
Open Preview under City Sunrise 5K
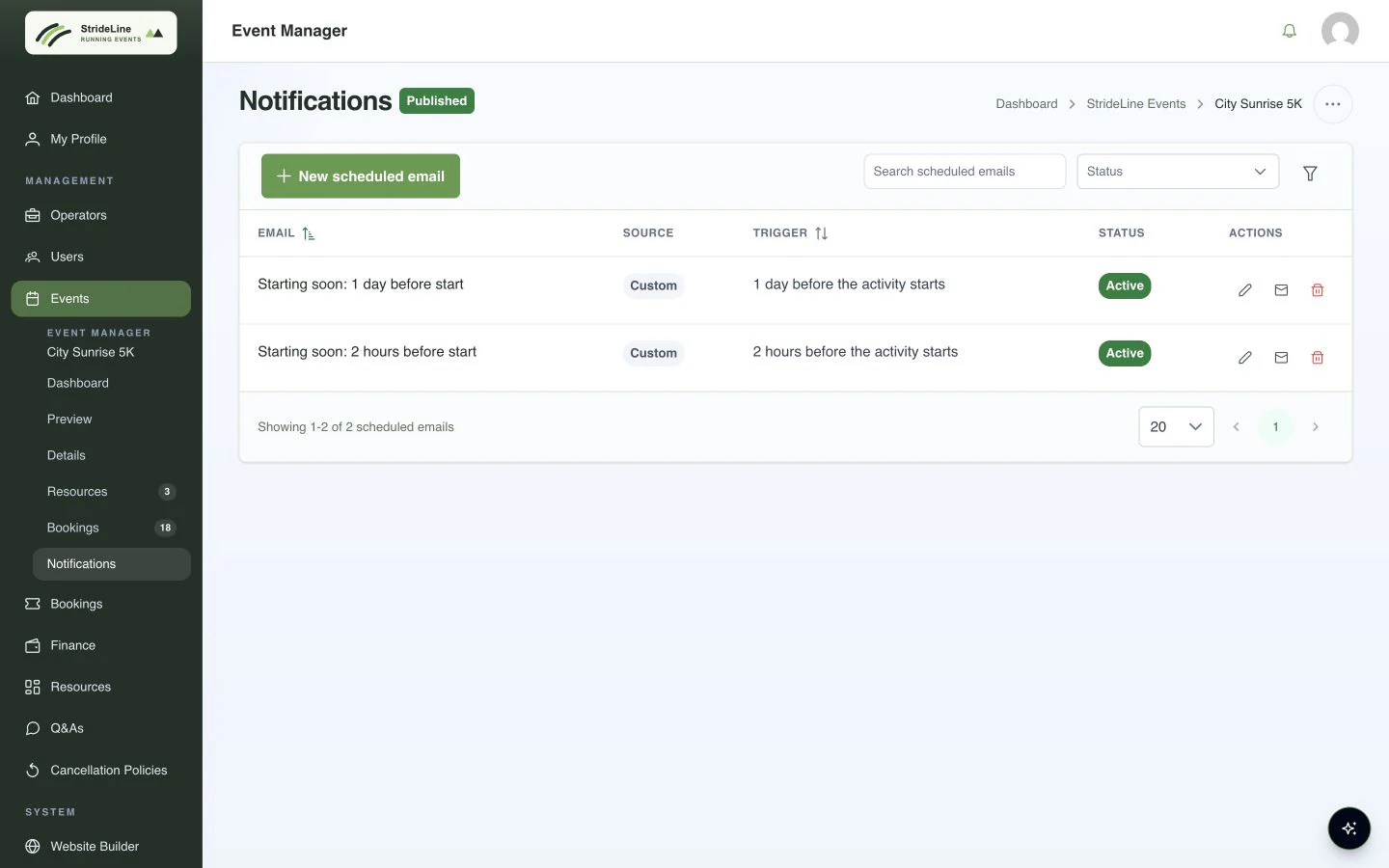[69, 420]
